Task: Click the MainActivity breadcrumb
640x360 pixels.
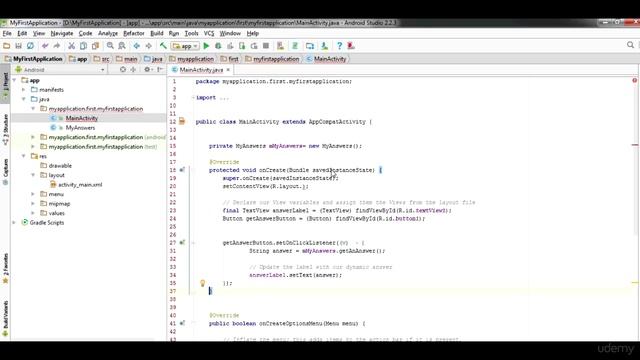Action: 326,59
